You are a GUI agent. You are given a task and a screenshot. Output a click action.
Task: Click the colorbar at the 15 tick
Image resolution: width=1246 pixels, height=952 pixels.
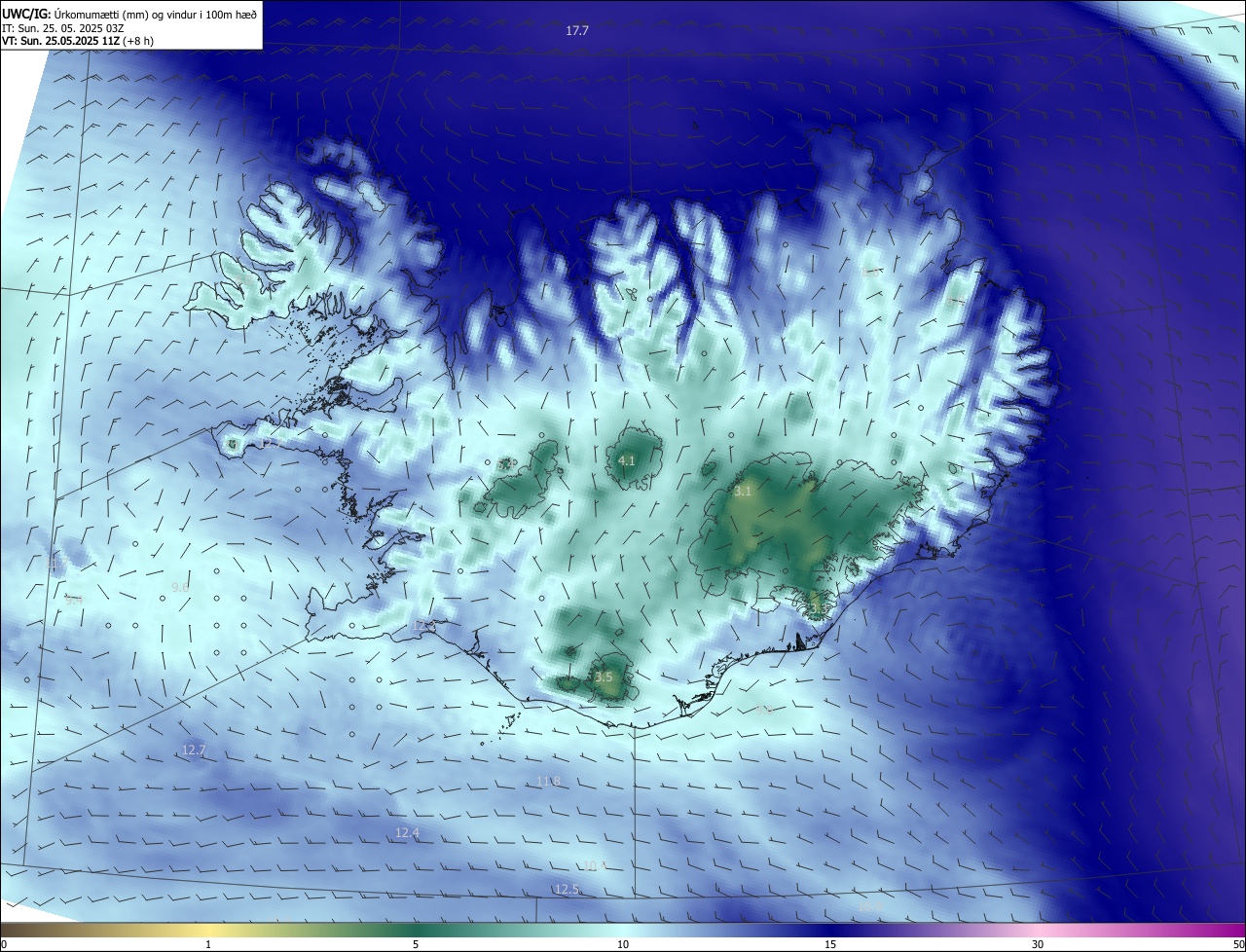[830, 944]
